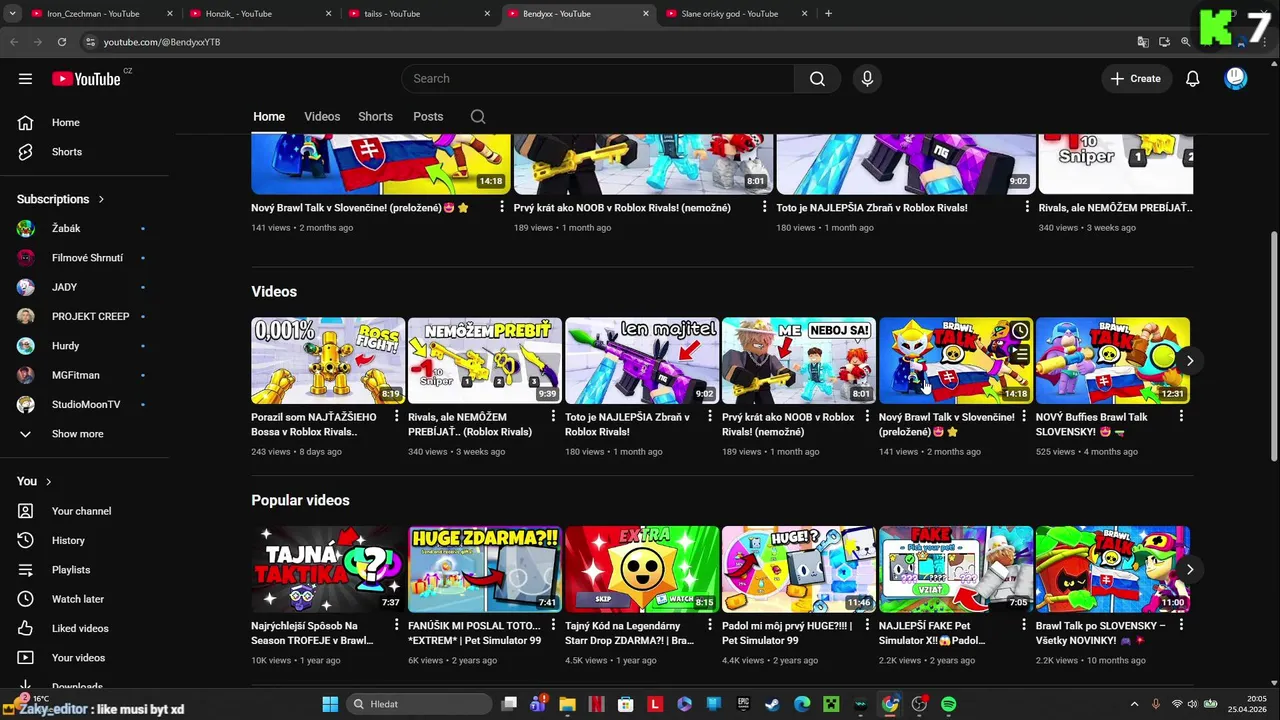The height and width of the screenshot is (720, 1280).
Task: Search within the Bendyxx channel
Action: coord(478,117)
